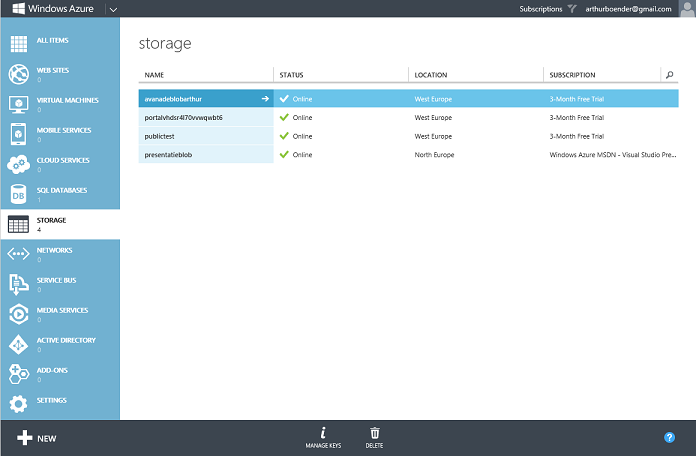Click Online status of publictest row
Image resolution: width=696 pixels, height=456 pixels.
coord(302,136)
